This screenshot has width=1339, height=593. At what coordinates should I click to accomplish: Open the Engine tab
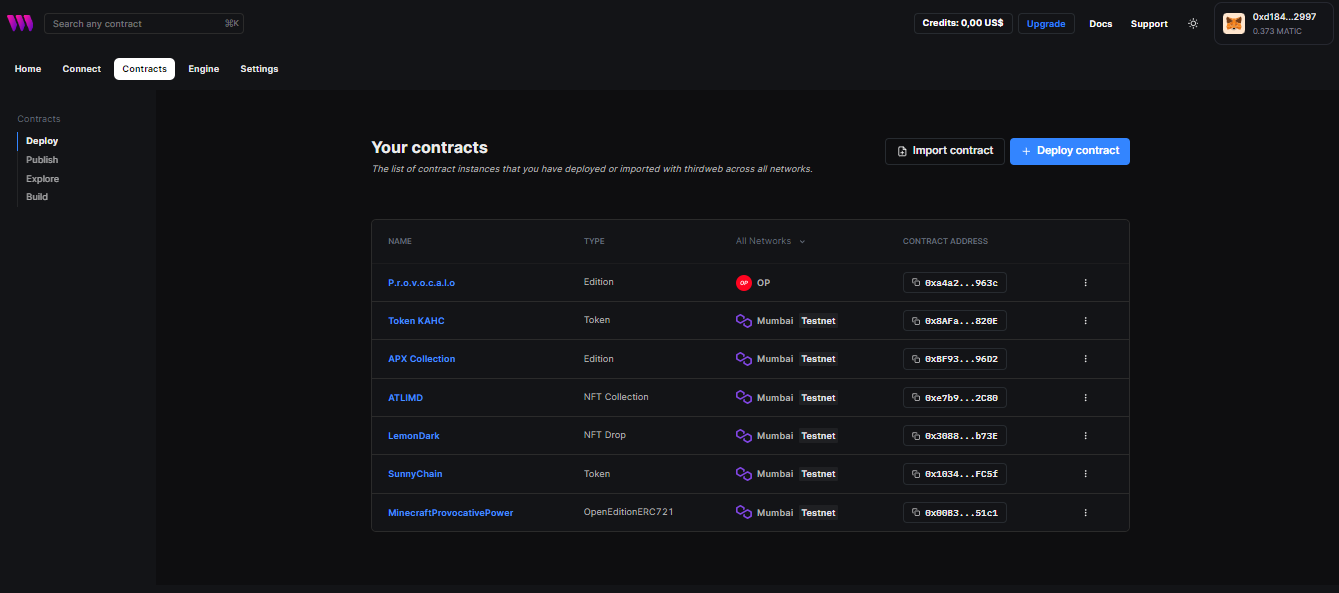click(x=203, y=69)
